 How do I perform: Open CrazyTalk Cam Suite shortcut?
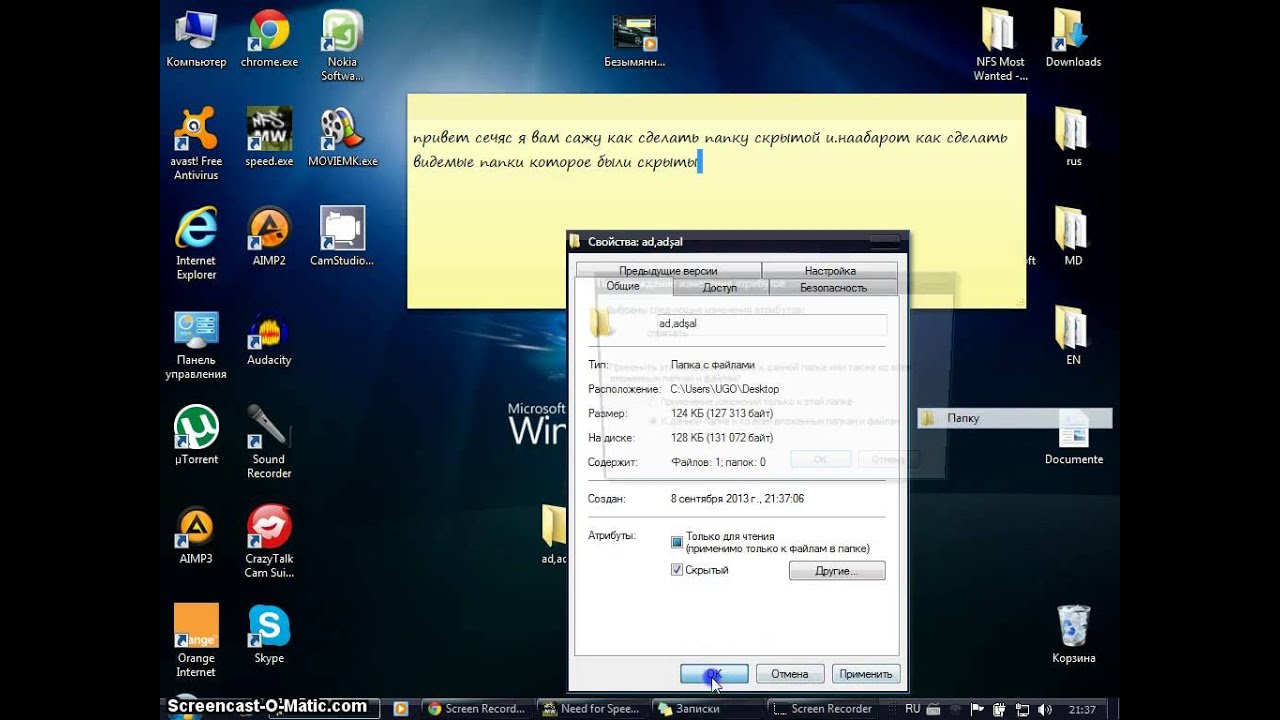(x=269, y=543)
